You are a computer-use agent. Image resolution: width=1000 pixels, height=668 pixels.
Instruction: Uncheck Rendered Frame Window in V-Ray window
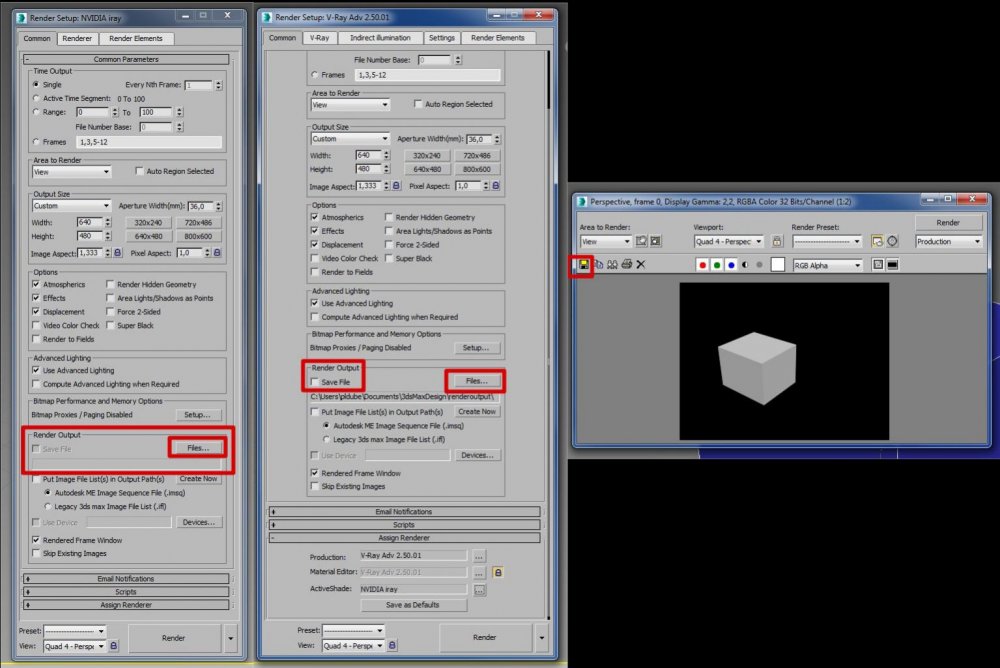pyautogui.click(x=314, y=473)
